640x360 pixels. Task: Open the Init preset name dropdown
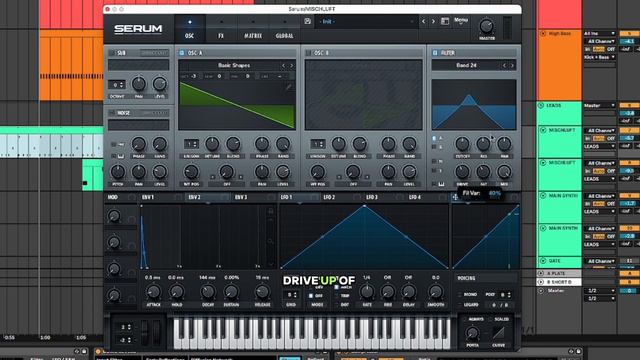tap(366, 21)
